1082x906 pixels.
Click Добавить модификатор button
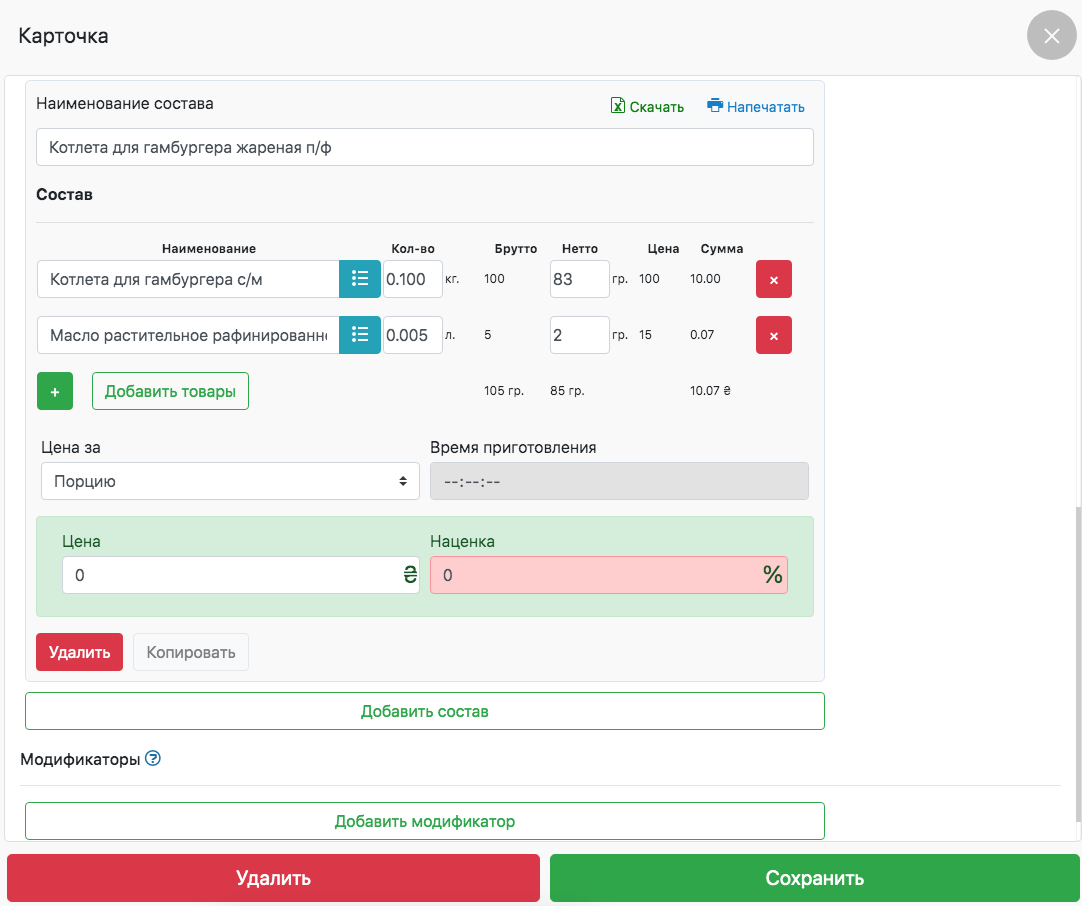[424, 822]
